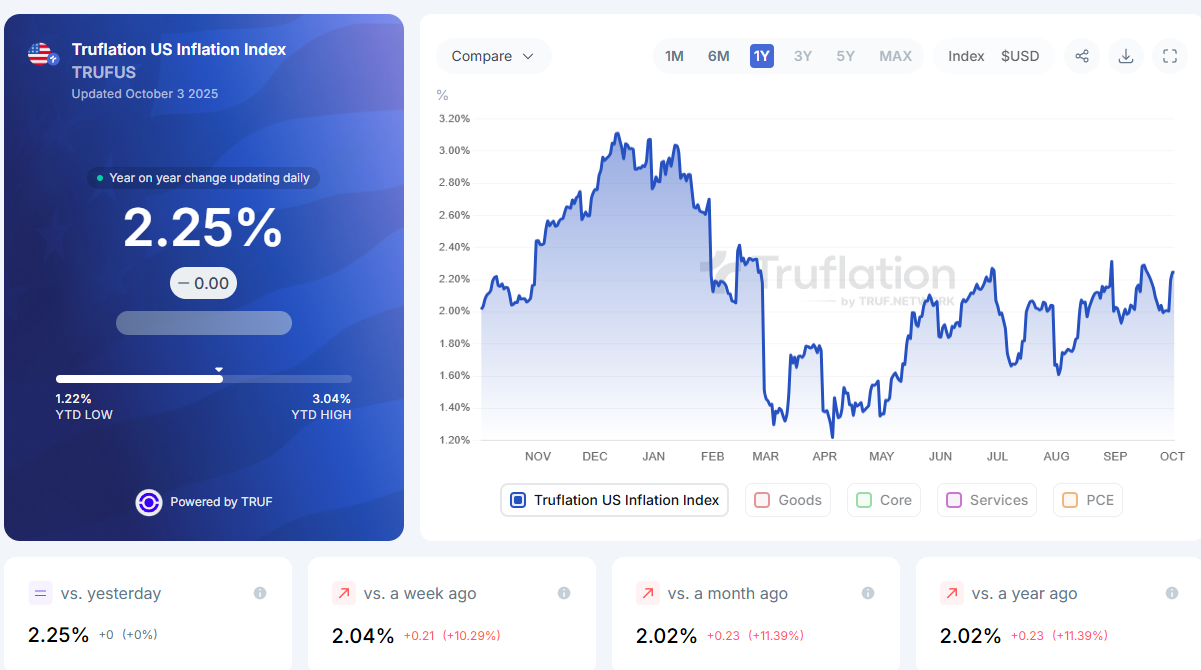Click the share chart icon
This screenshot has width=1201, height=670.
point(1082,56)
